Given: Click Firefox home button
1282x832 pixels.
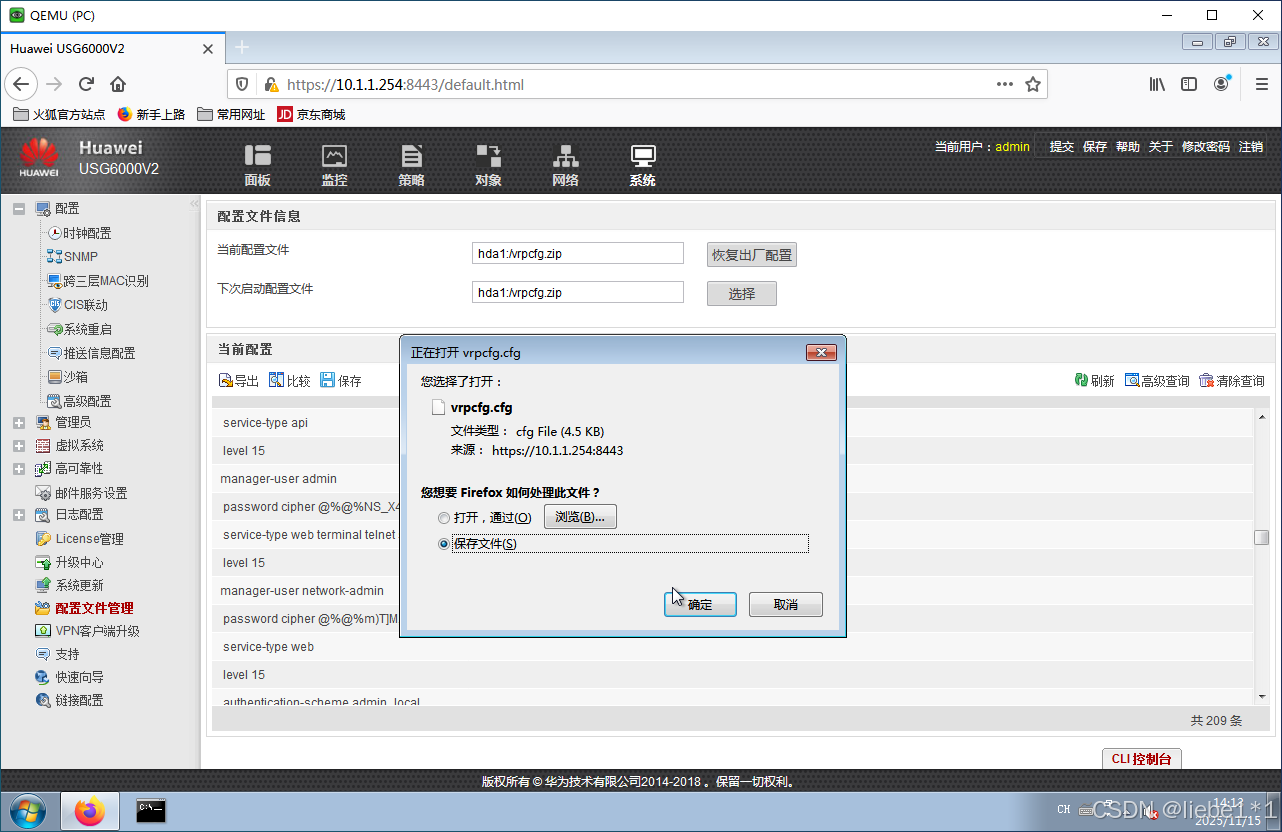Looking at the screenshot, I should pos(118,84).
